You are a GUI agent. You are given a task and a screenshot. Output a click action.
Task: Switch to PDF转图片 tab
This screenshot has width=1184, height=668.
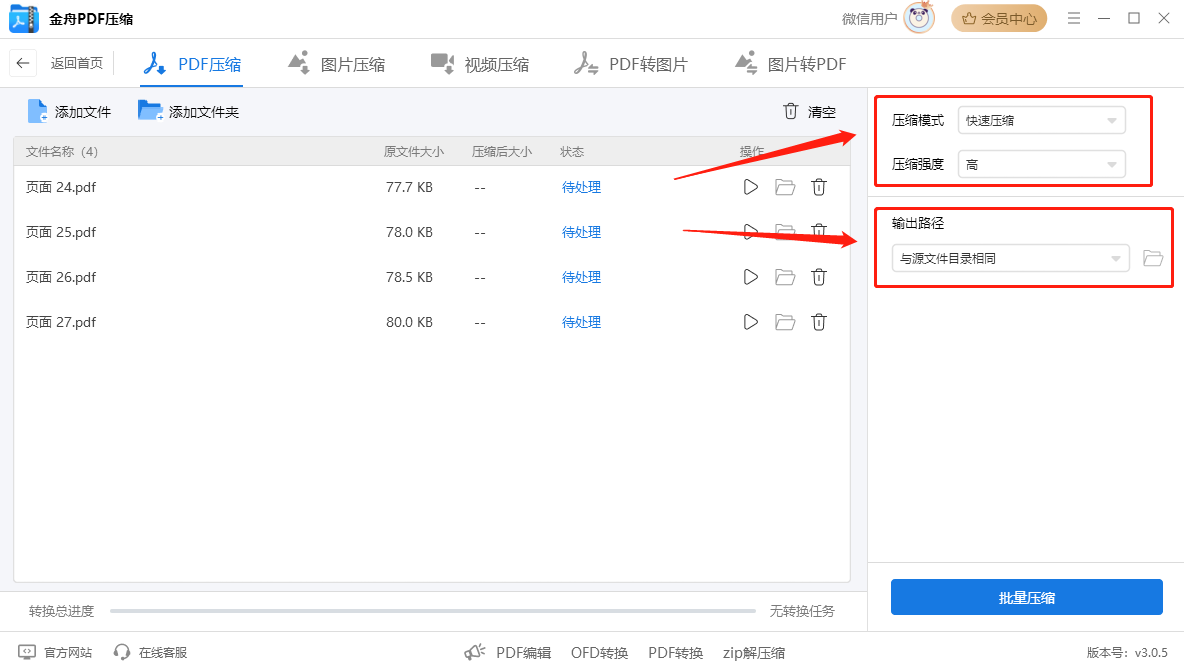tap(631, 64)
